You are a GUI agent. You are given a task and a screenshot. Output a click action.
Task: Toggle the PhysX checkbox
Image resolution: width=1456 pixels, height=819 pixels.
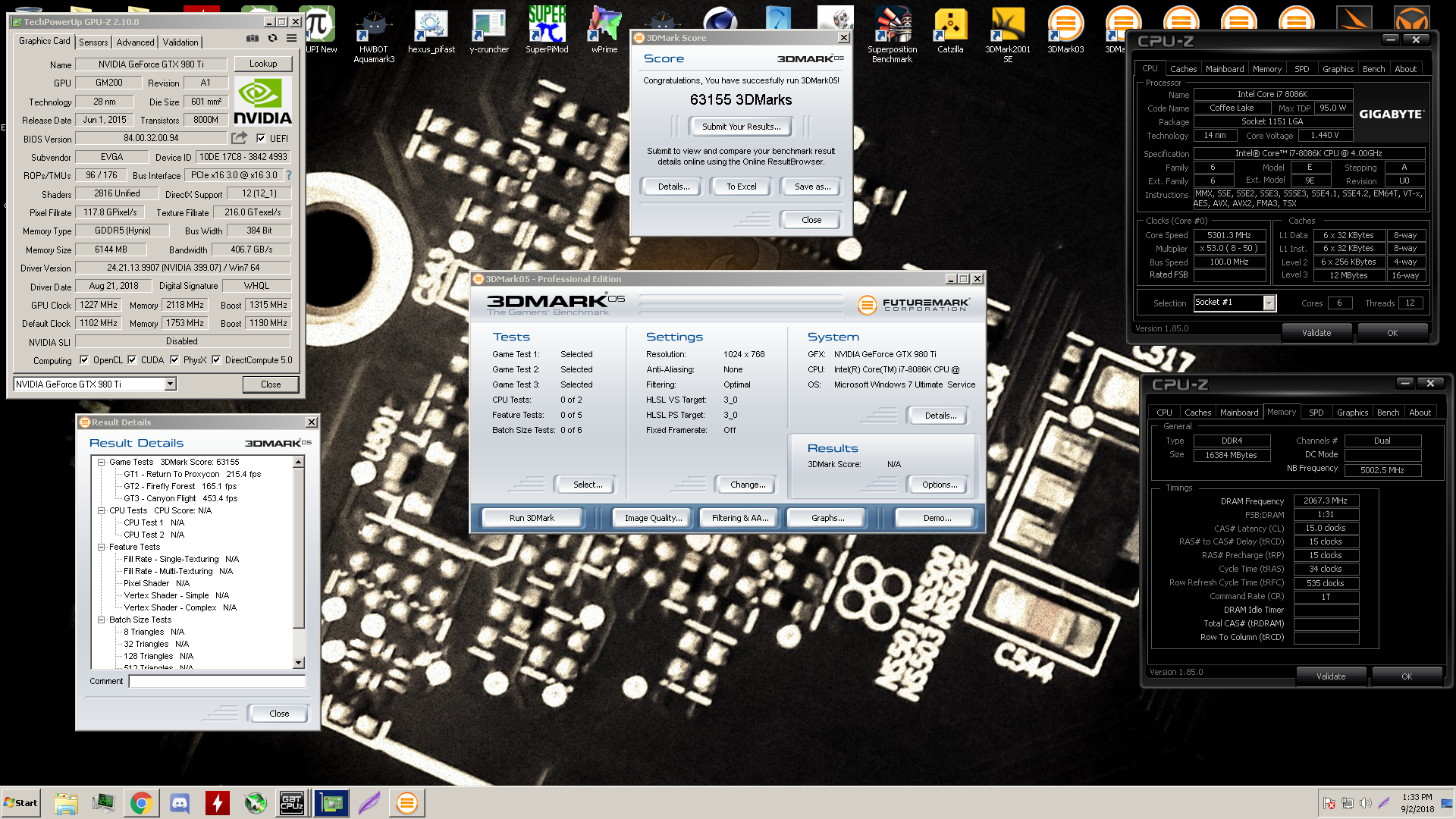click(174, 360)
